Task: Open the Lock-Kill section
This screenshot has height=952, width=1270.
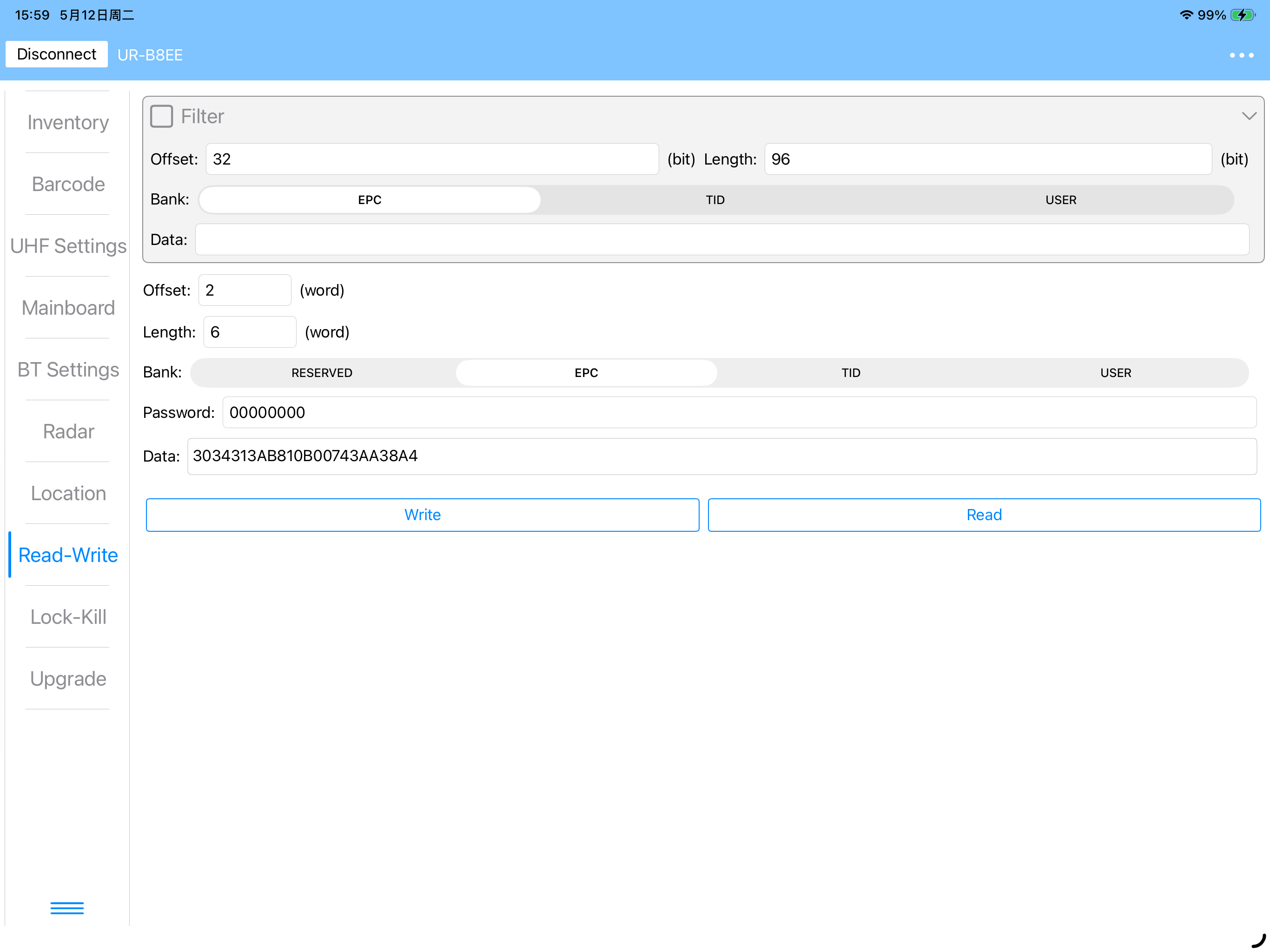Action: (68, 617)
